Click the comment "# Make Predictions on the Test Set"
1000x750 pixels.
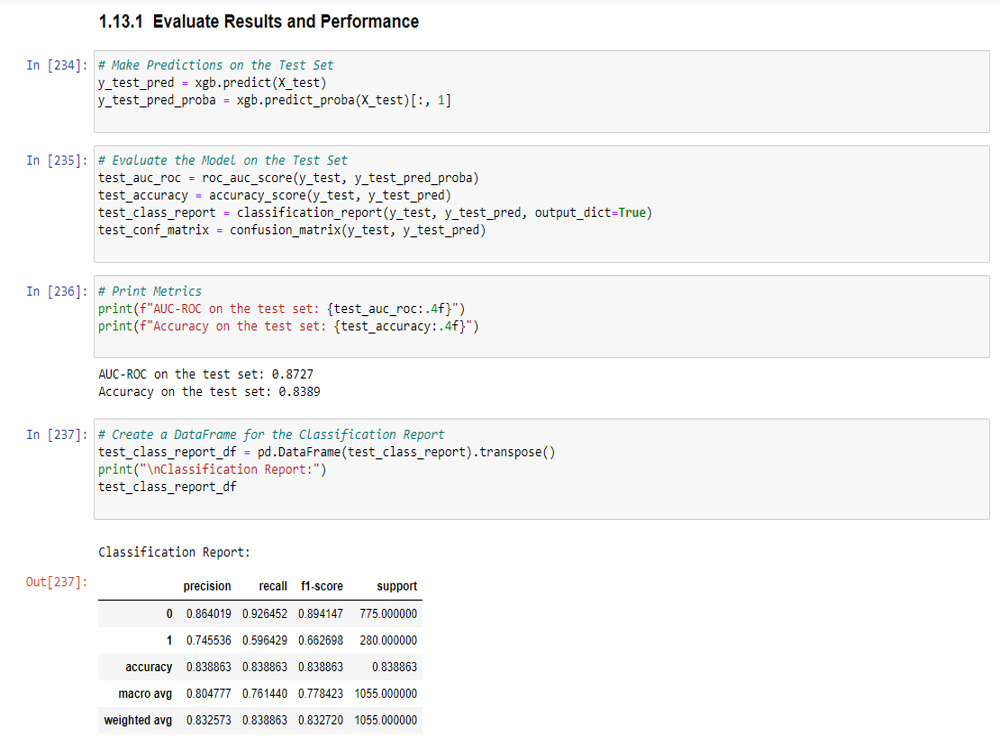tap(216, 65)
